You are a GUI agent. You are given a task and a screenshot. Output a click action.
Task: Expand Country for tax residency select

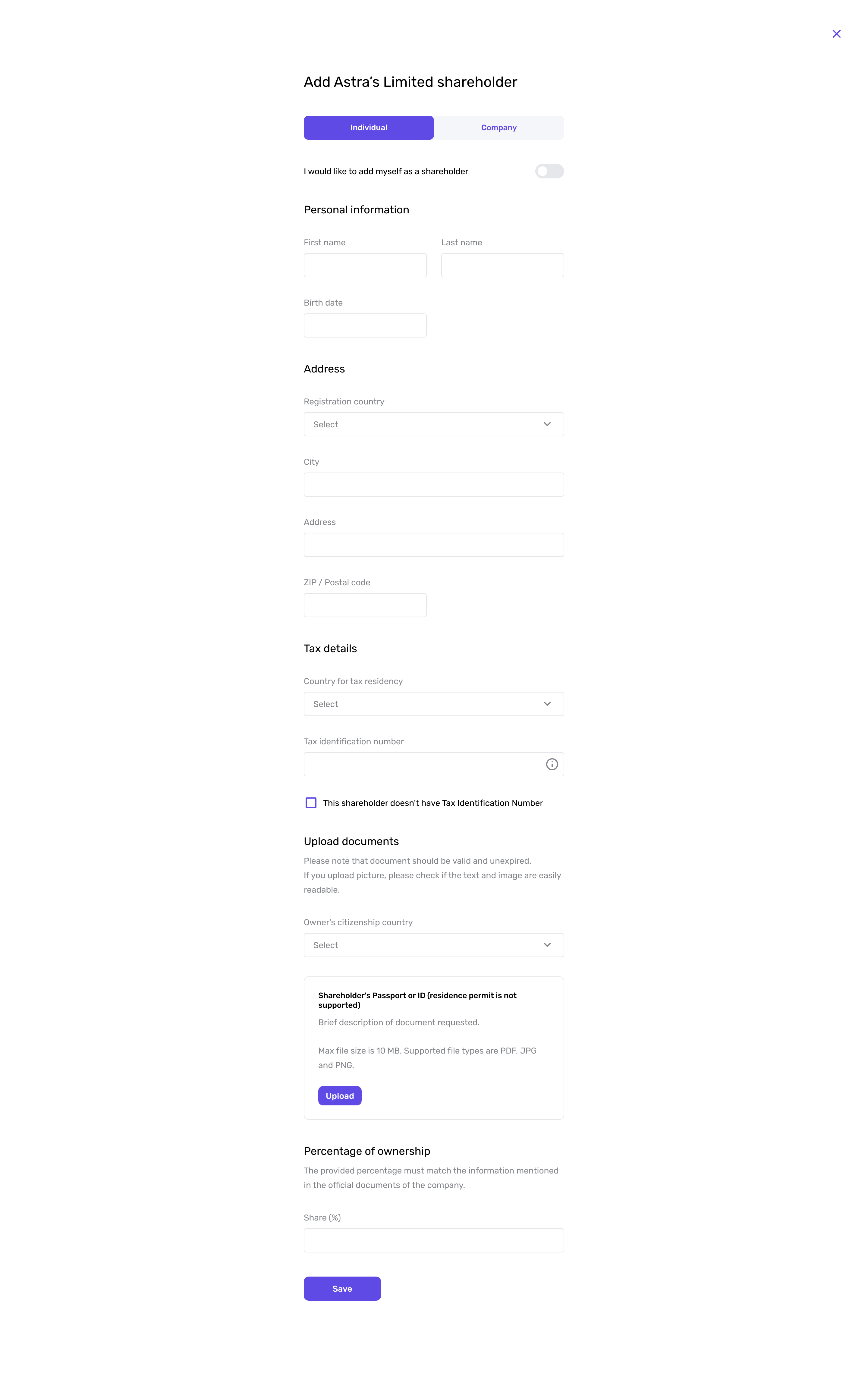click(433, 704)
